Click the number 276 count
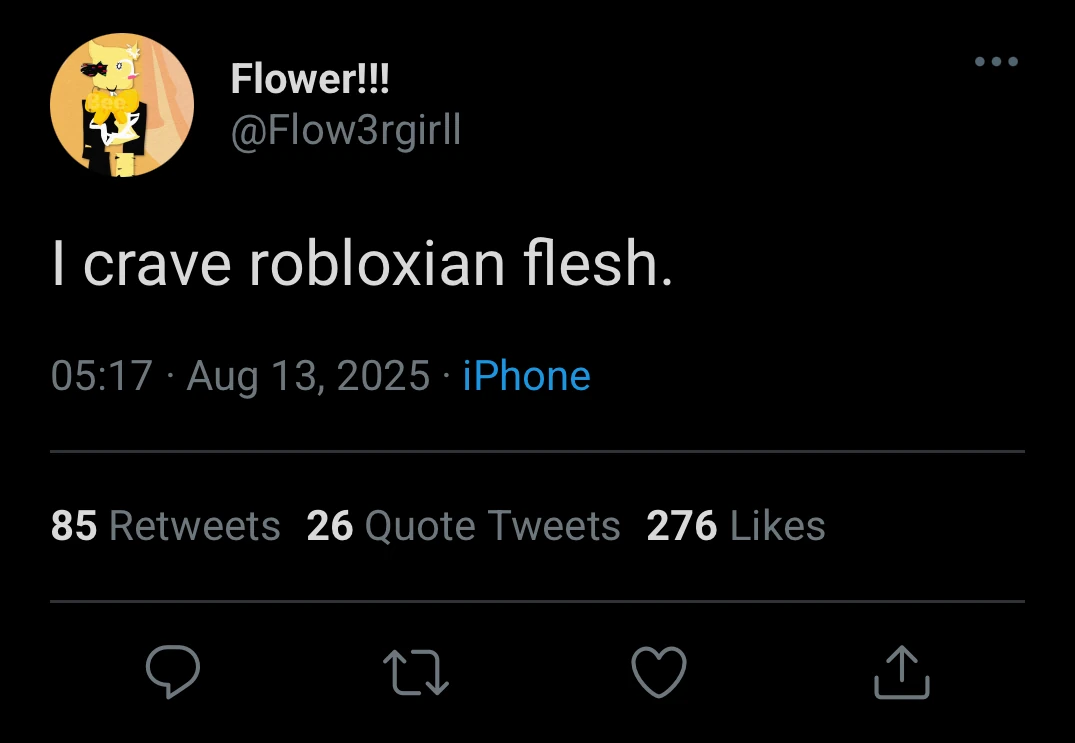This screenshot has width=1075, height=743. pyautogui.click(x=681, y=526)
